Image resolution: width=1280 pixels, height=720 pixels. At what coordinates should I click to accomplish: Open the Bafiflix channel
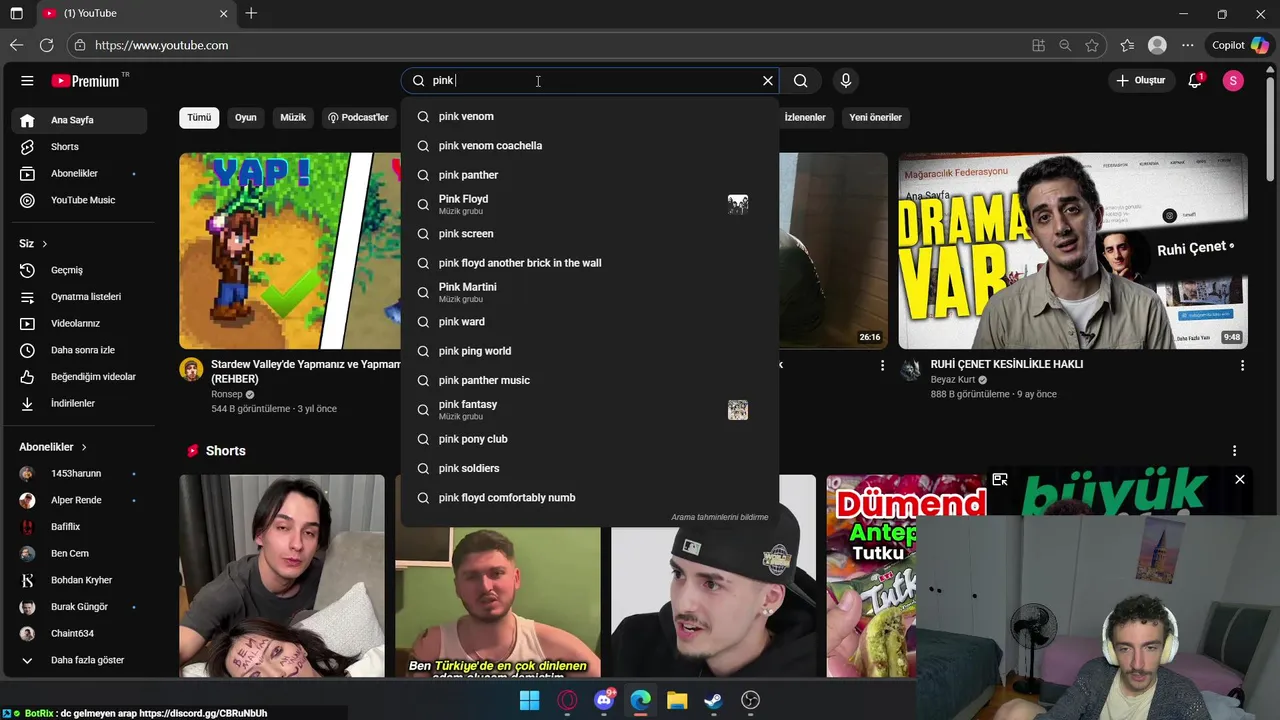80,527
